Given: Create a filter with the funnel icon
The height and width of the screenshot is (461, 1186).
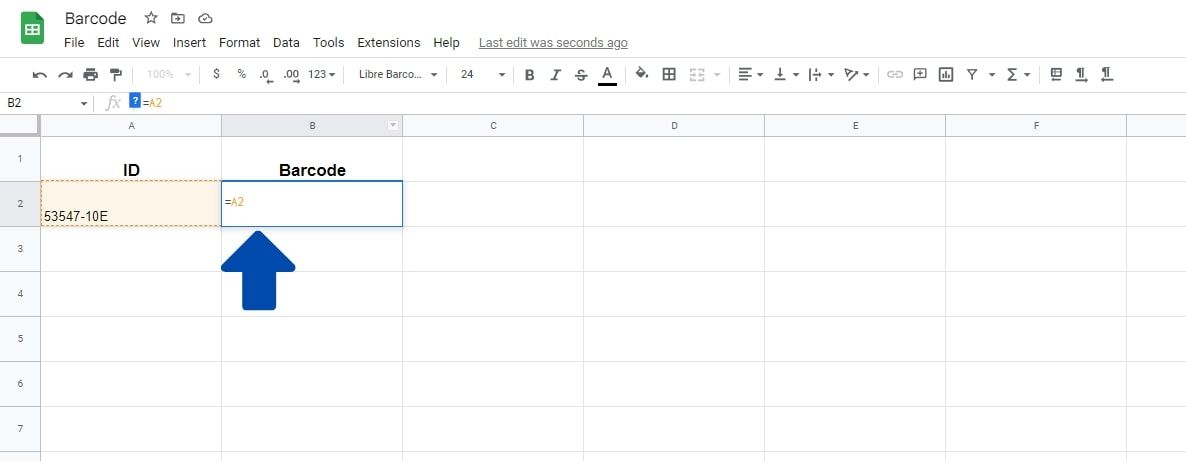Looking at the screenshot, I should [972, 74].
